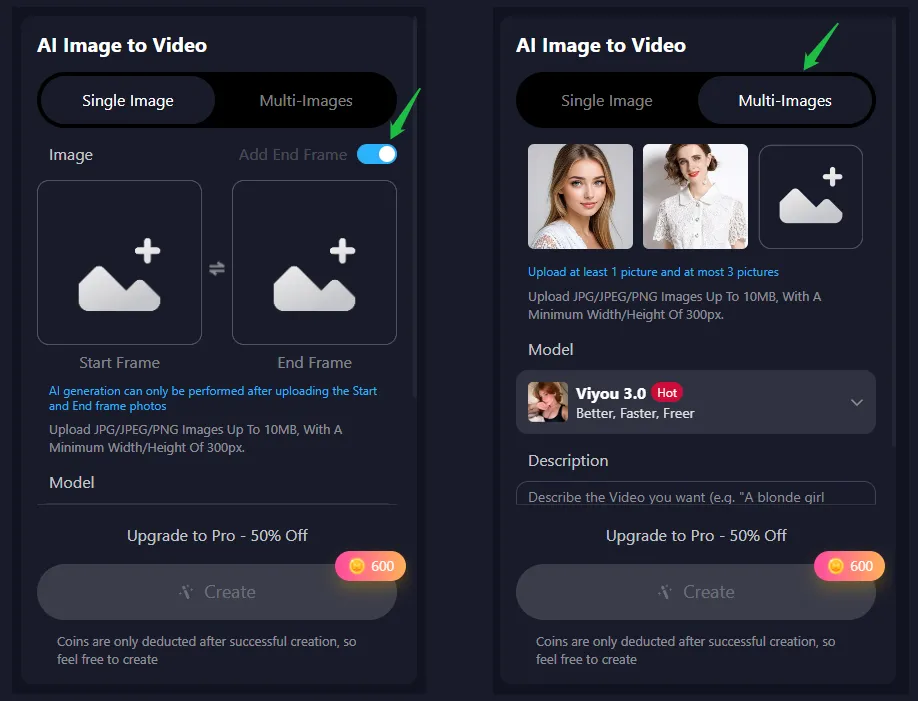918x701 pixels.
Task: Click the add-image placeholder in Multi-Images panel
Action: click(x=810, y=196)
